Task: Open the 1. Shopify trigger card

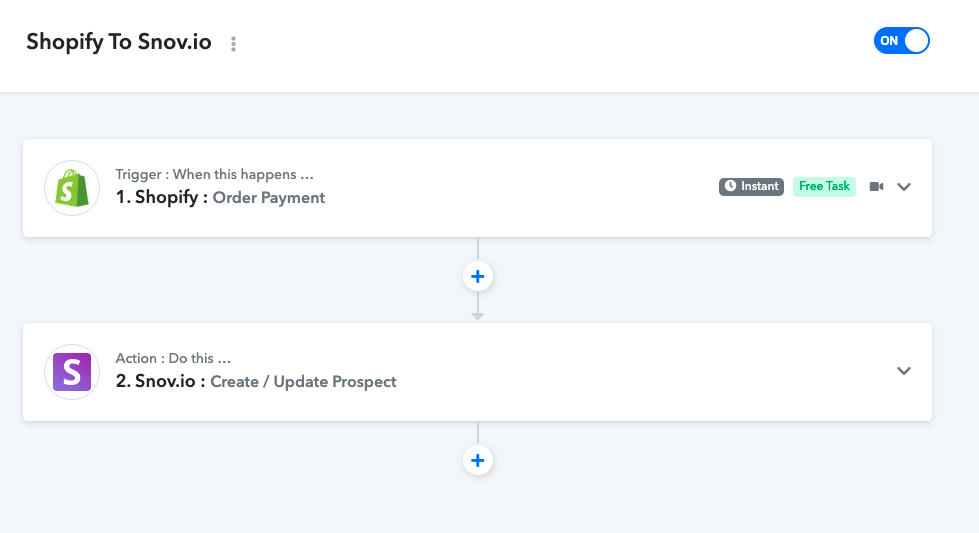Action: pos(478,188)
